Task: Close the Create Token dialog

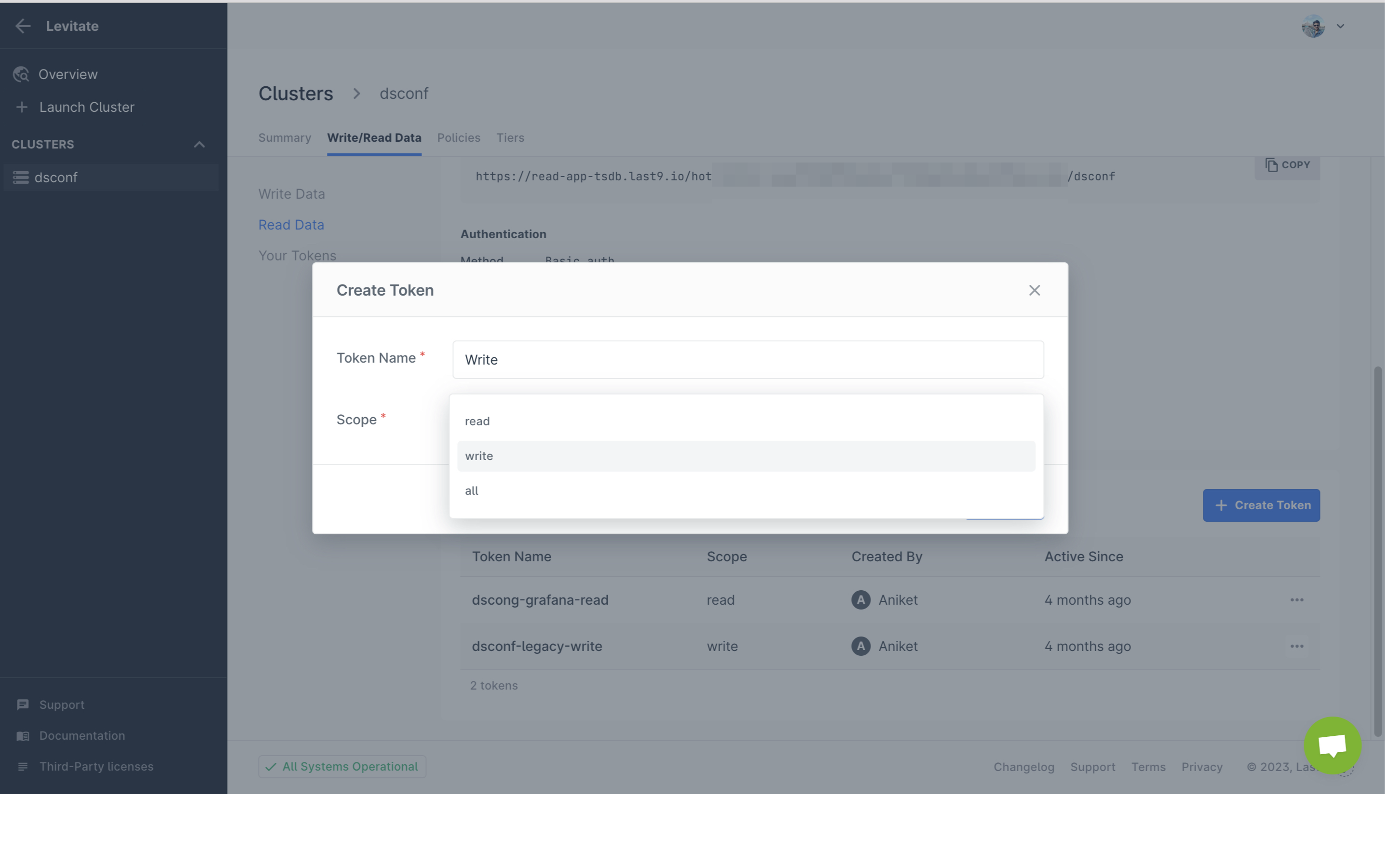Action: pos(1035,290)
